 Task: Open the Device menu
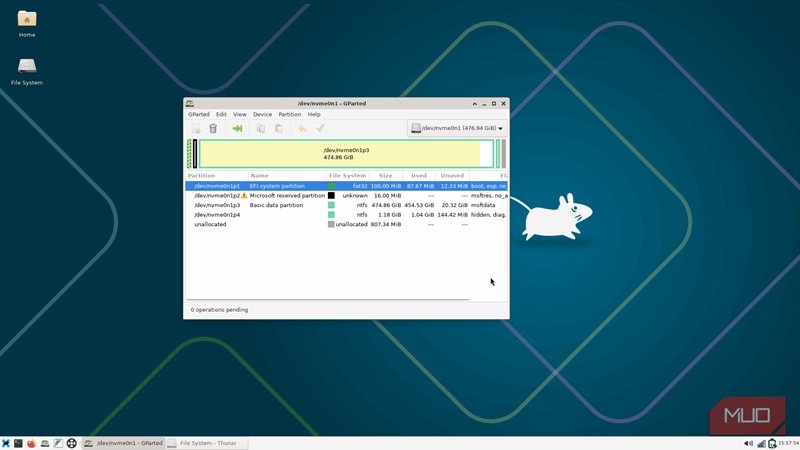click(262, 114)
